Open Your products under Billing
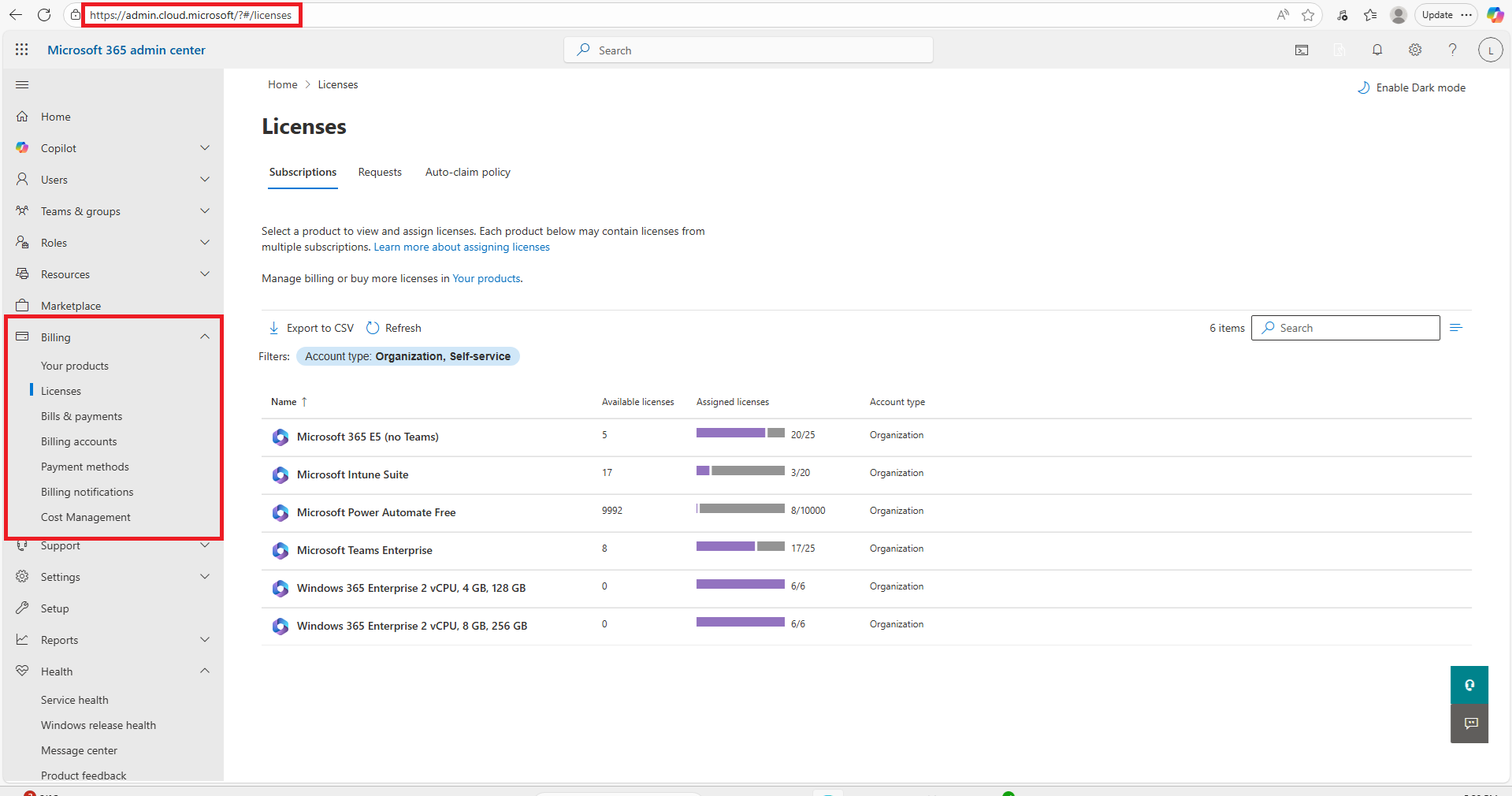The image size is (1512, 796). point(75,366)
